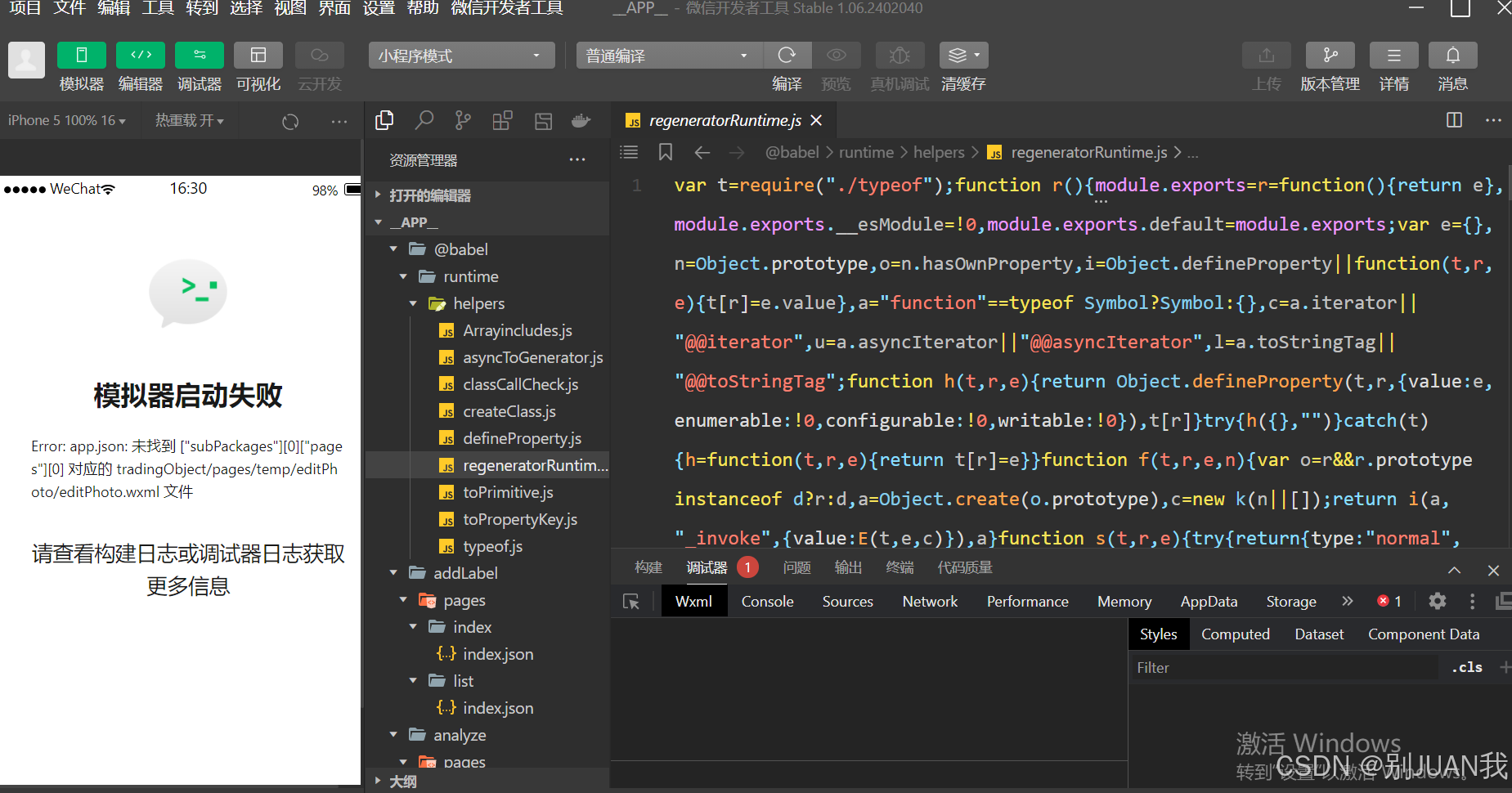Click the preview eye icon
The width and height of the screenshot is (1512, 793).
click(x=836, y=56)
